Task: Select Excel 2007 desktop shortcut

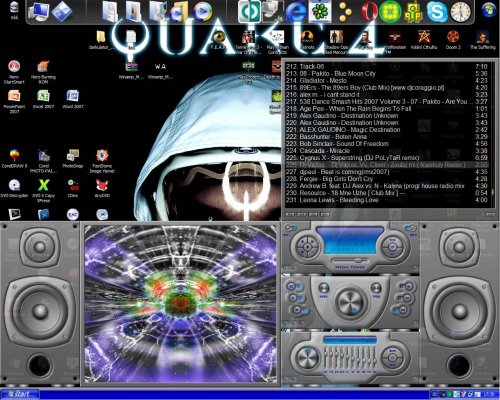Action: 43,99
